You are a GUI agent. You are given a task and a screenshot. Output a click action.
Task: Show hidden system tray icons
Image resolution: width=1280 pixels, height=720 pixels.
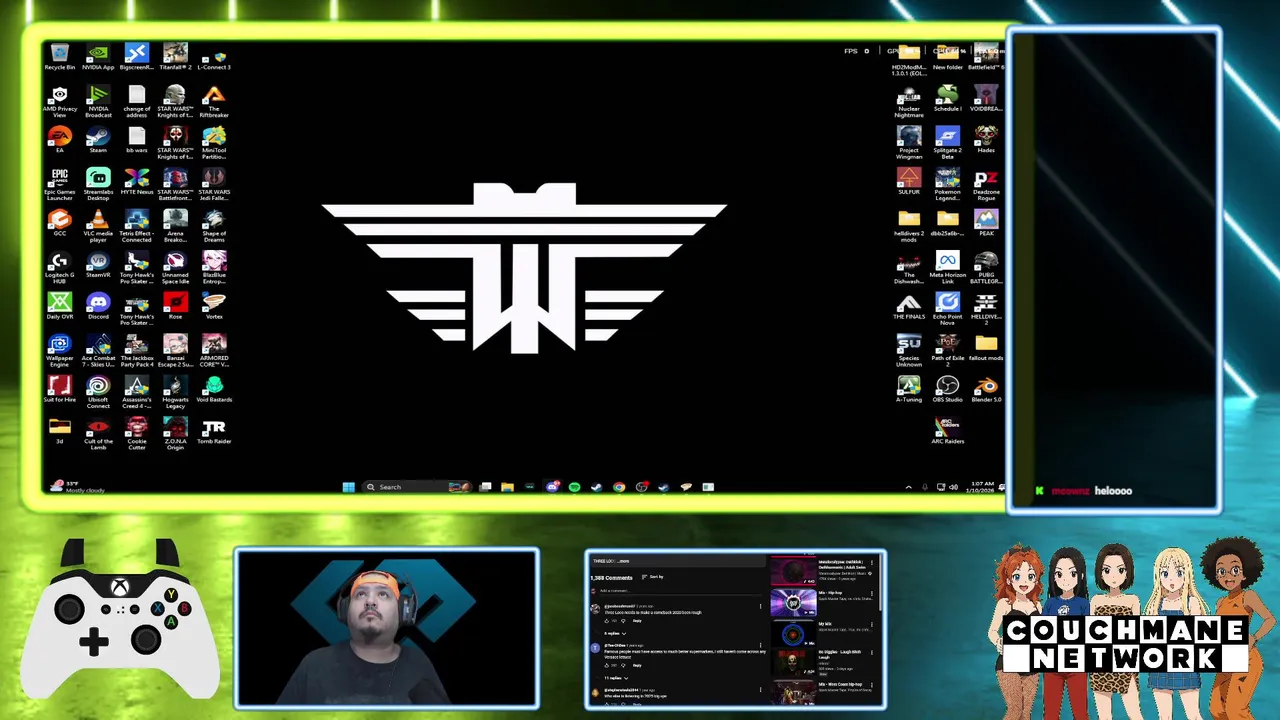pyautogui.click(x=908, y=487)
